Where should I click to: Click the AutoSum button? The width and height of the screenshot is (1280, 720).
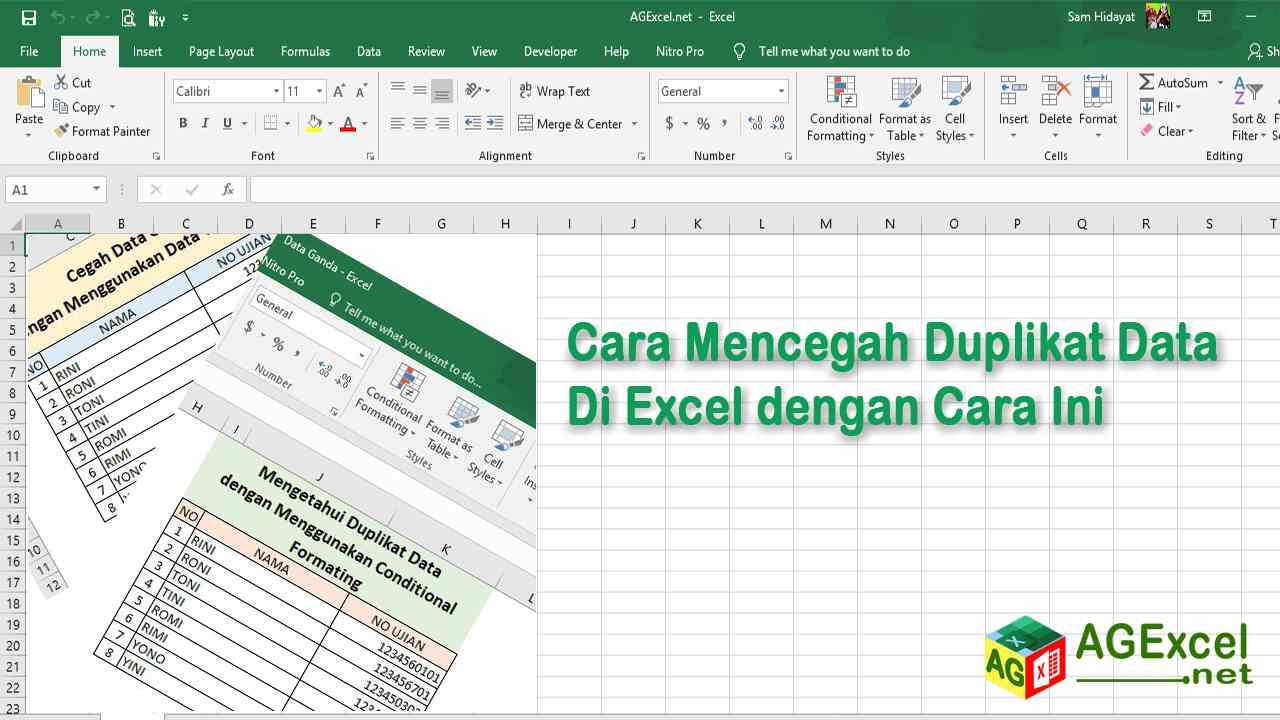click(1173, 83)
